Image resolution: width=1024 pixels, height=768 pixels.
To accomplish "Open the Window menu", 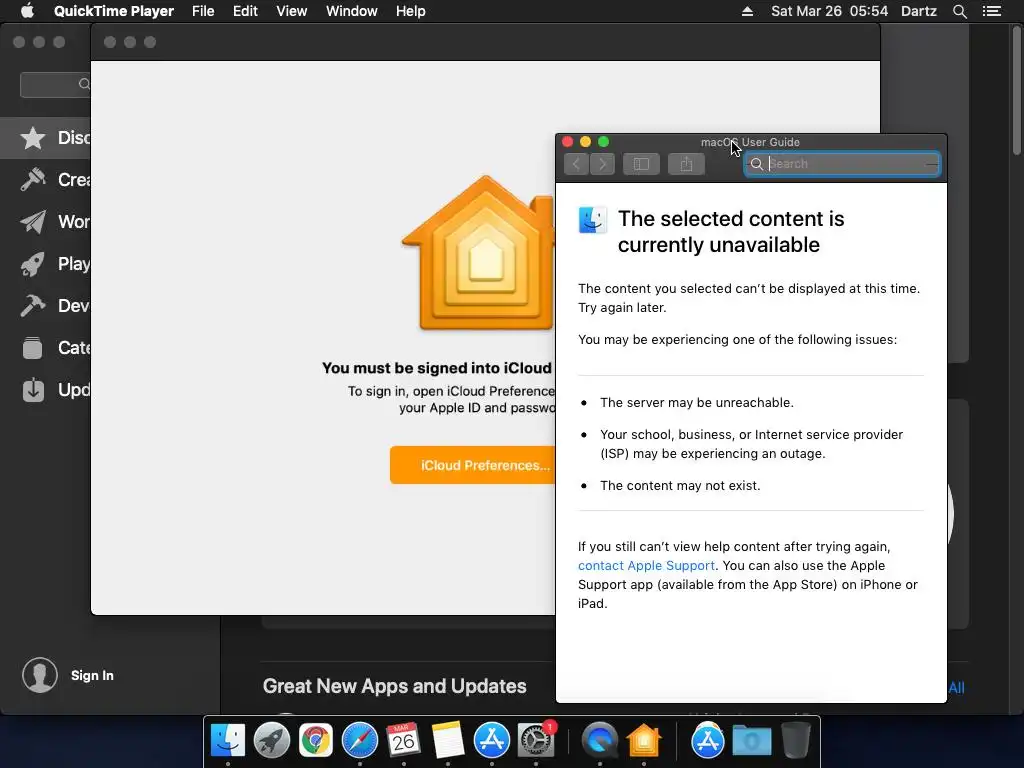I will click(x=351, y=11).
